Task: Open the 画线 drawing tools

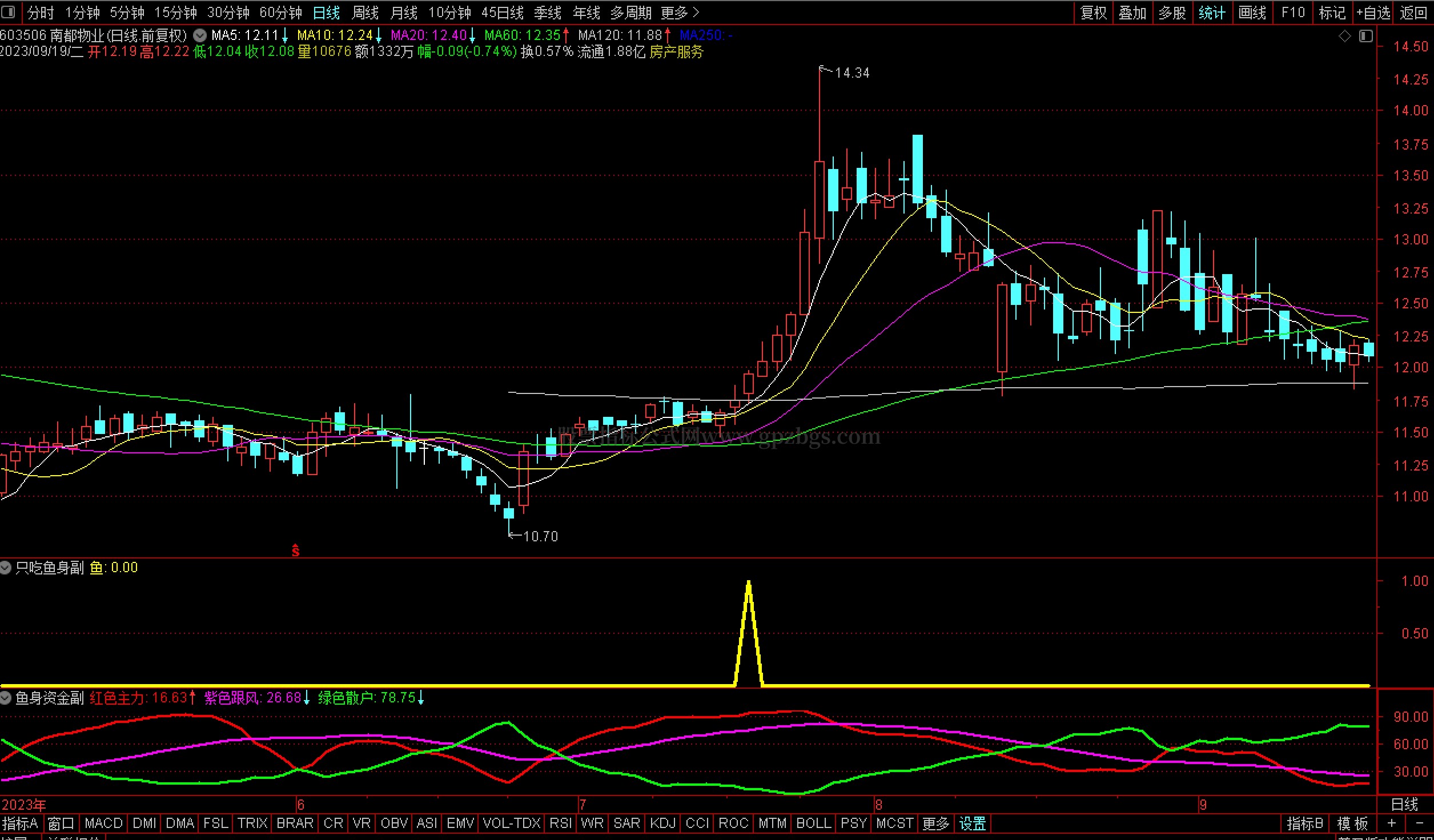Action: 1252,13
